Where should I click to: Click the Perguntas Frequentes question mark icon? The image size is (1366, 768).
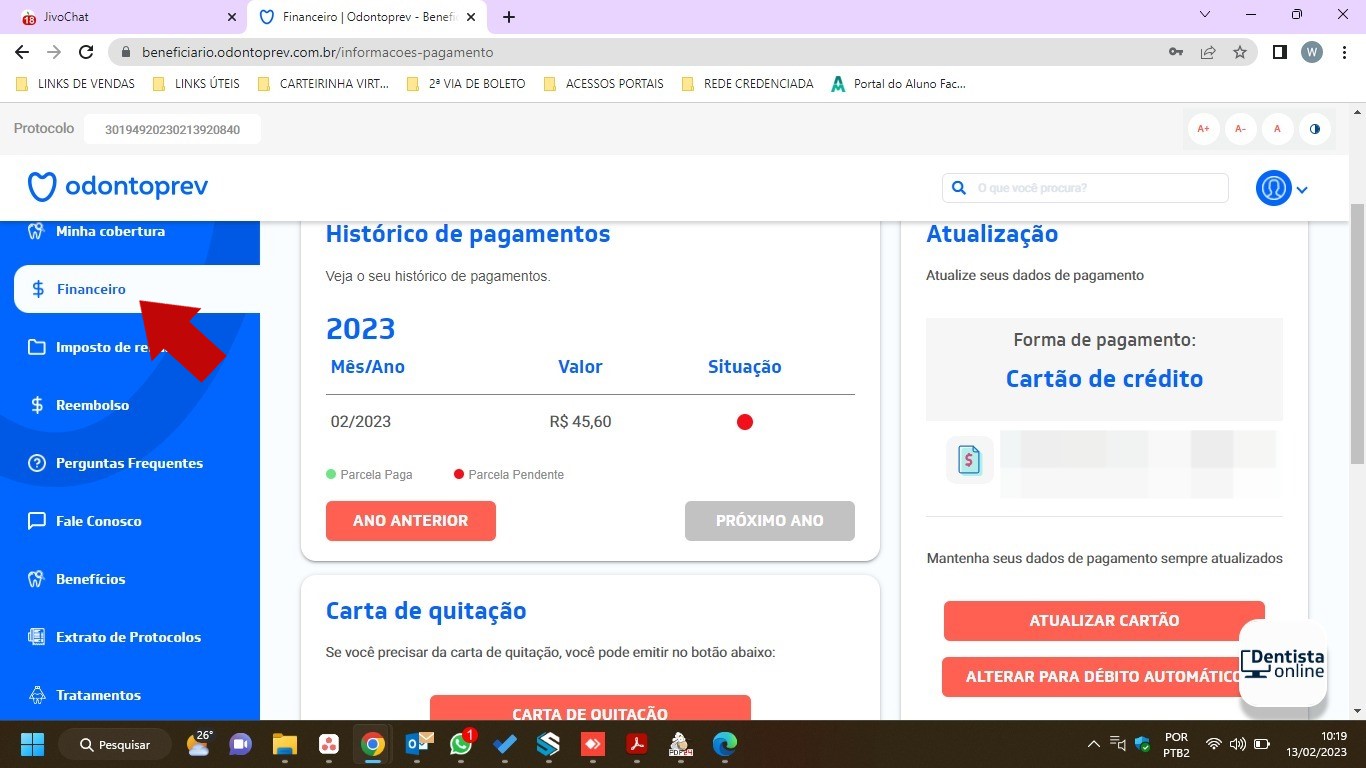38,463
